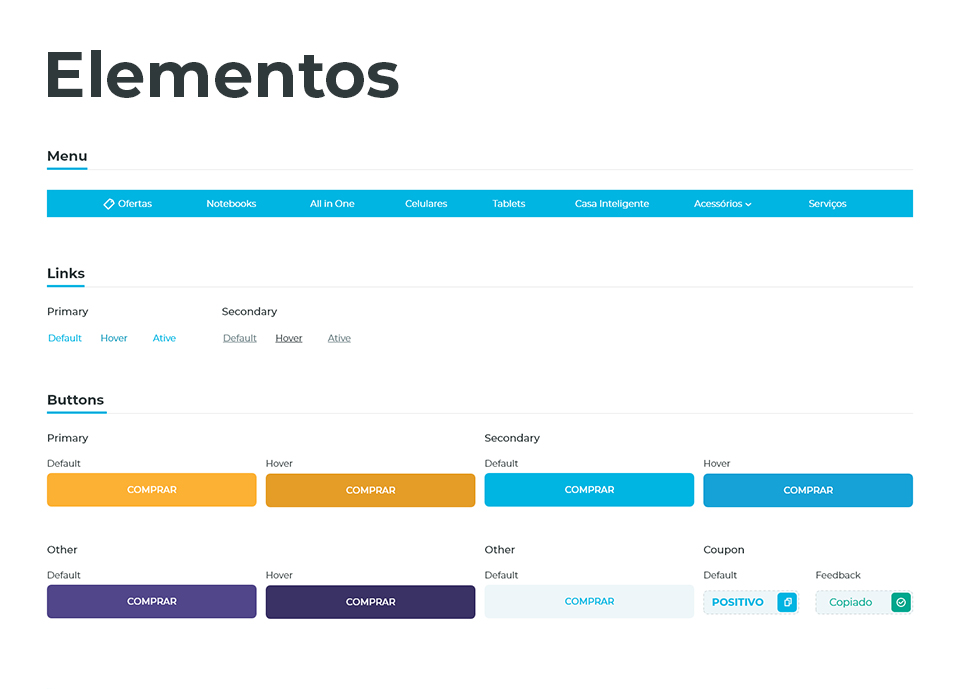The width and height of the screenshot is (960, 690).
Task: Select Casa Inteligente in the menu
Action: [x=612, y=204]
